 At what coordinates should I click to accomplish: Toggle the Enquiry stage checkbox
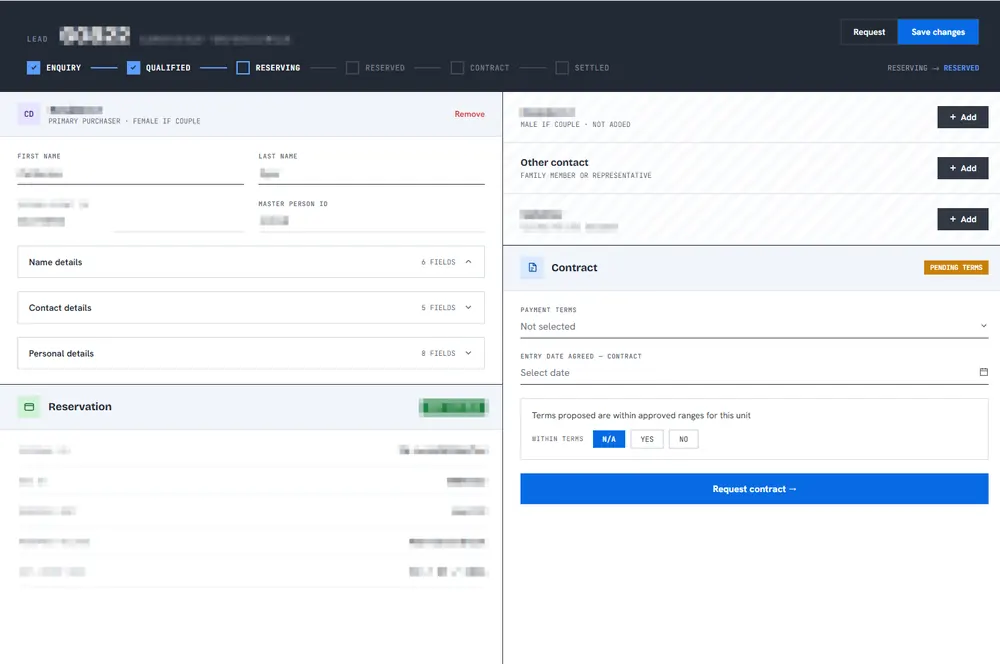click(33, 68)
